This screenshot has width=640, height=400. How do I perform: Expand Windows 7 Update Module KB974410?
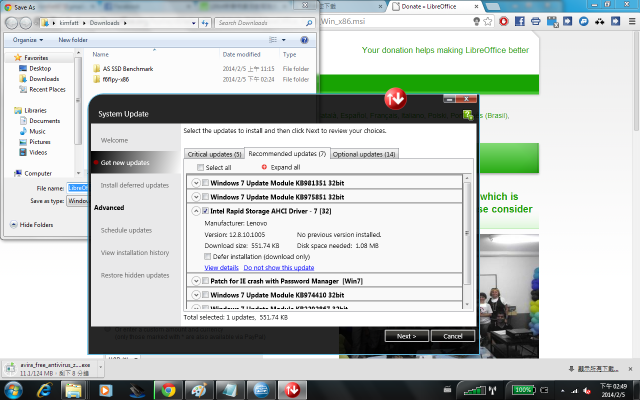[196, 295]
